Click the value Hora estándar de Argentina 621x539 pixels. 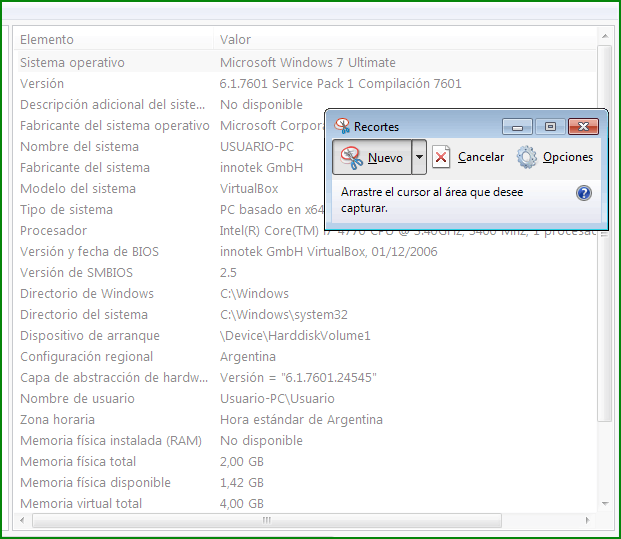tap(301, 419)
